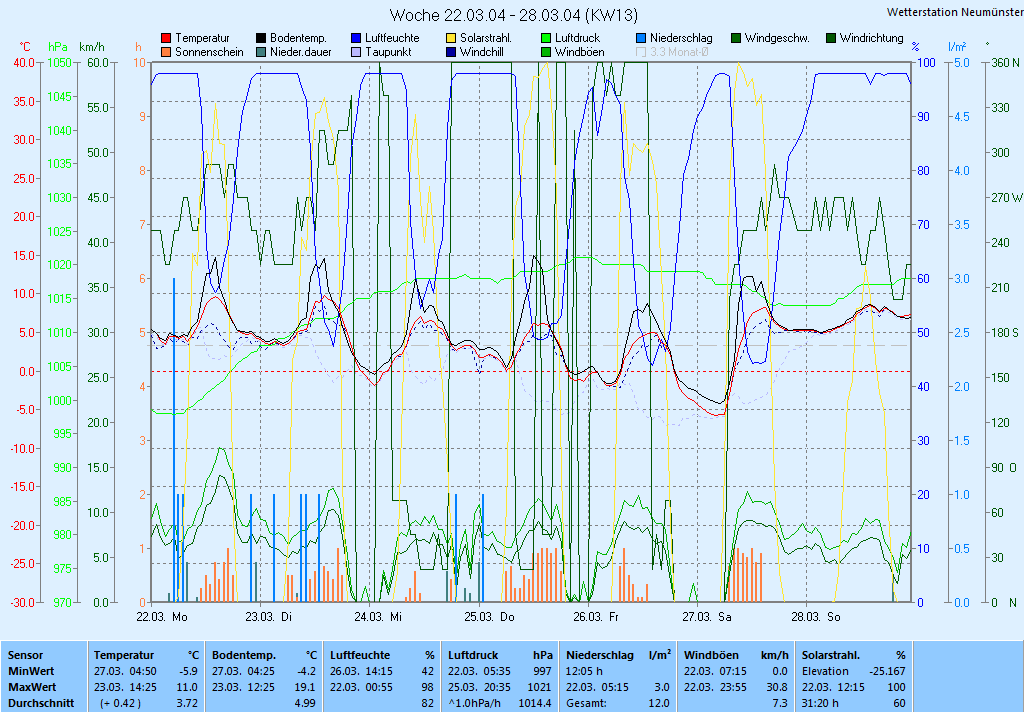This screenshot has width=1024, height=712.
Task: Toggle the green Luftdruck legend swatch
Action: tap(546, 39)
